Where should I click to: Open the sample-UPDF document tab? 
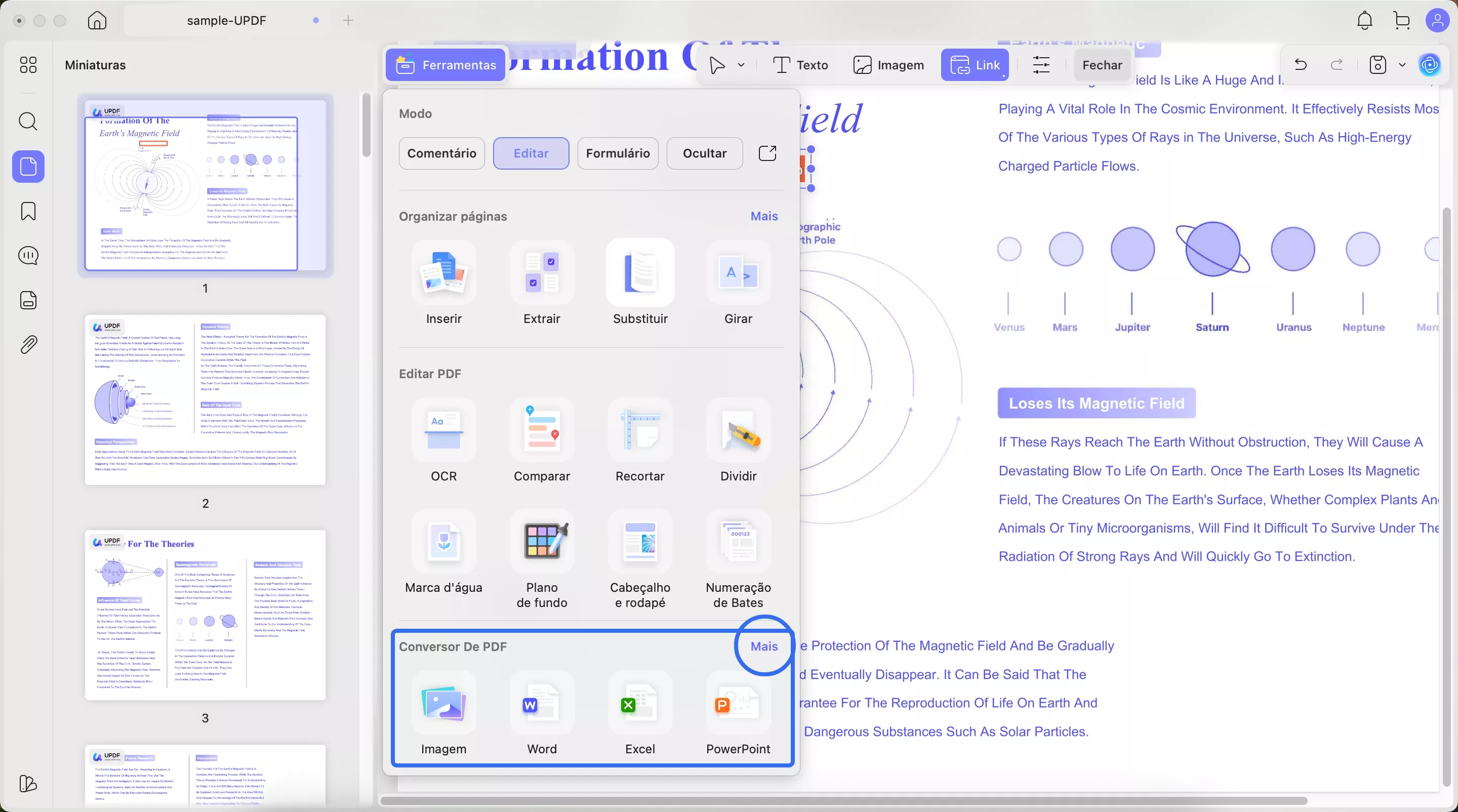[226, 20]
